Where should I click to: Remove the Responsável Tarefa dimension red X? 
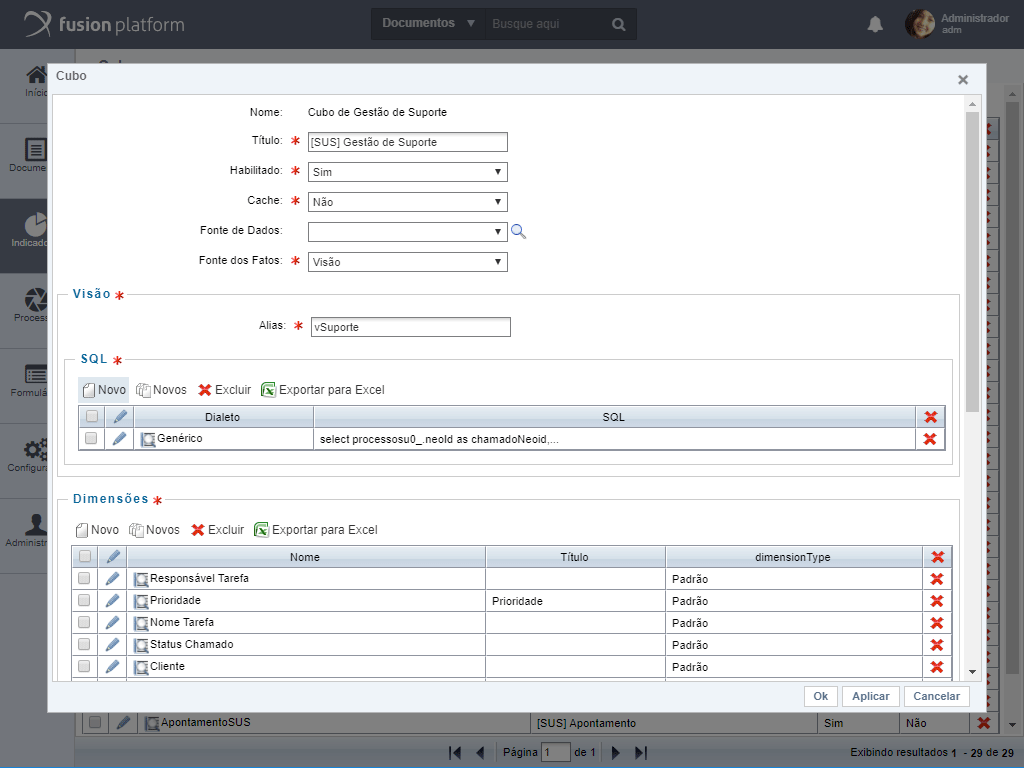(x=937, y=579)
